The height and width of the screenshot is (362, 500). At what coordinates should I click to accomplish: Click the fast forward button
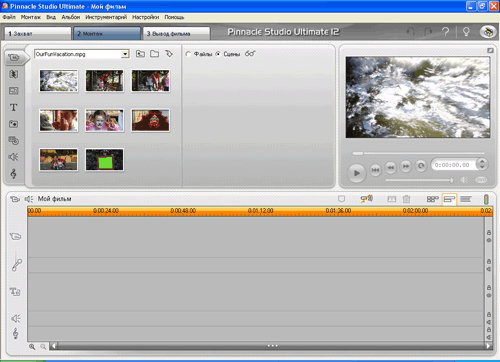406,166
